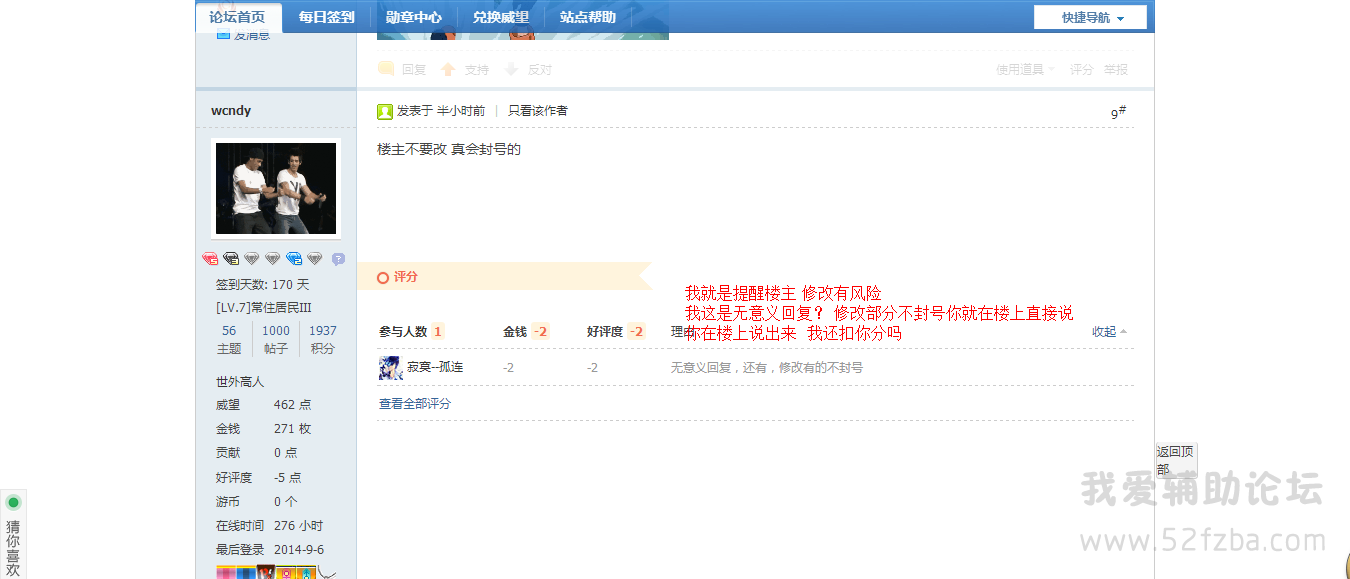Go to 每日签到 tab
The image size is (1350, 579).
click(x=326, y=17)
